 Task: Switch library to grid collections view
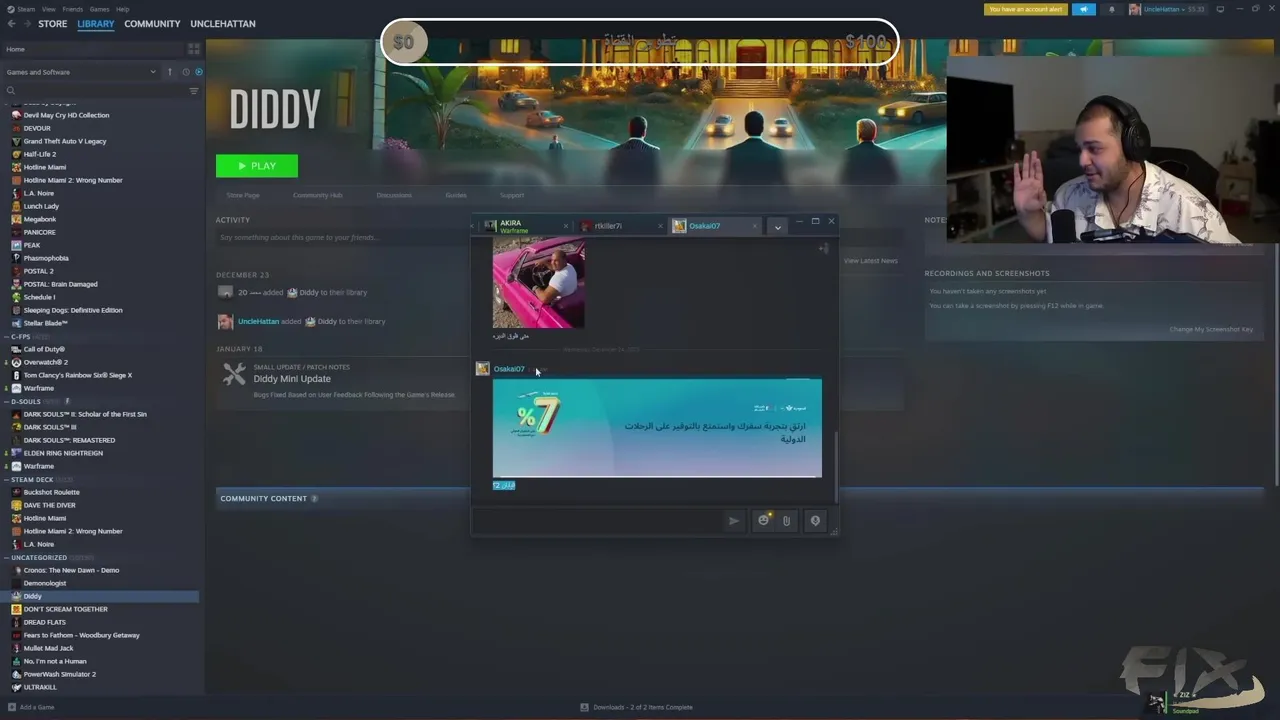tap(194, 49)
